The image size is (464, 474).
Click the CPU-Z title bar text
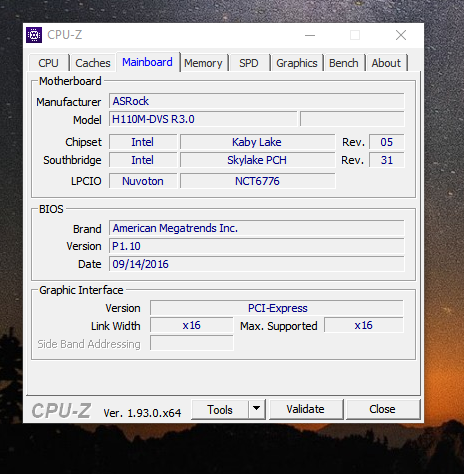[x=65, y=35]
